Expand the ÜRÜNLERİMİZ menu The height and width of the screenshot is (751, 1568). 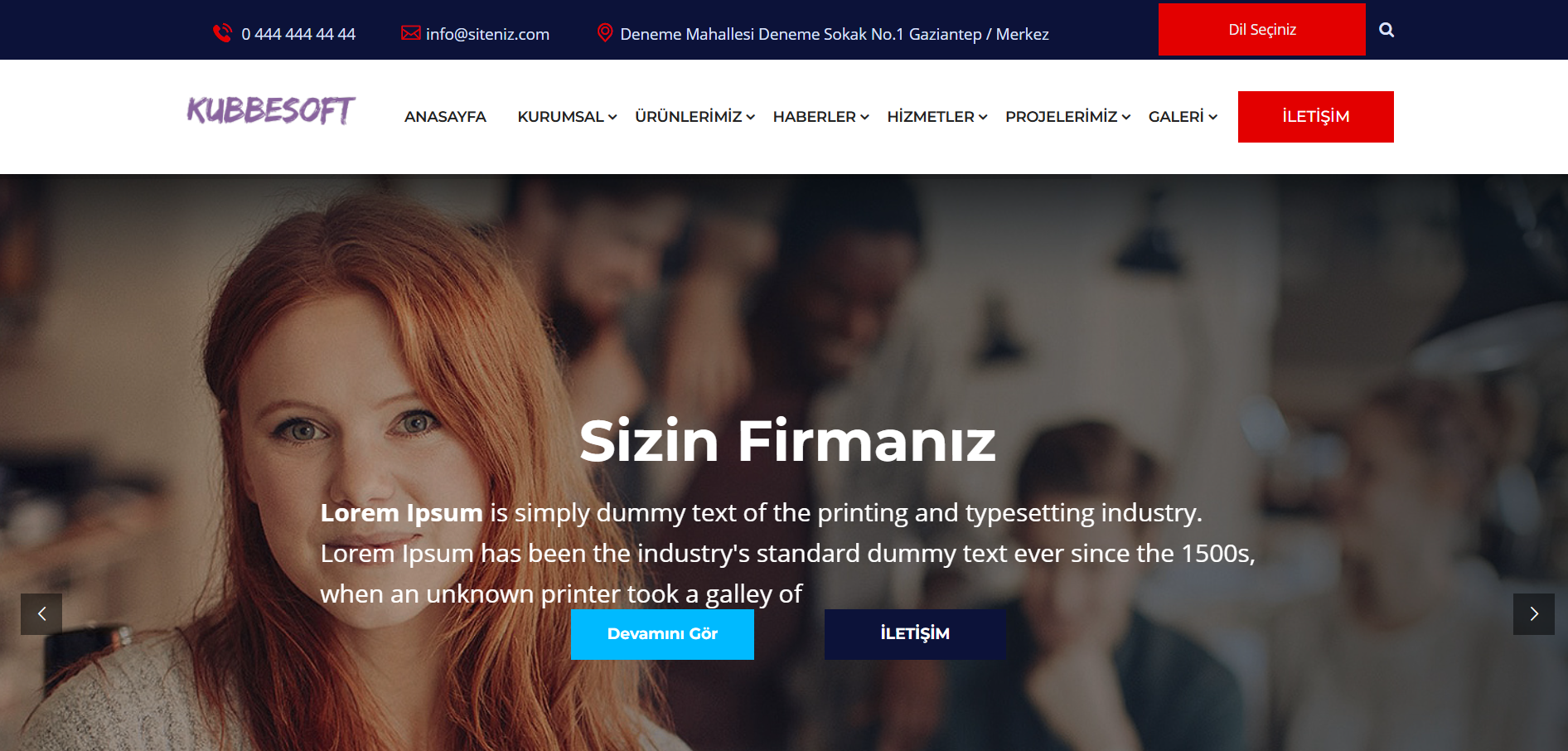694,117
